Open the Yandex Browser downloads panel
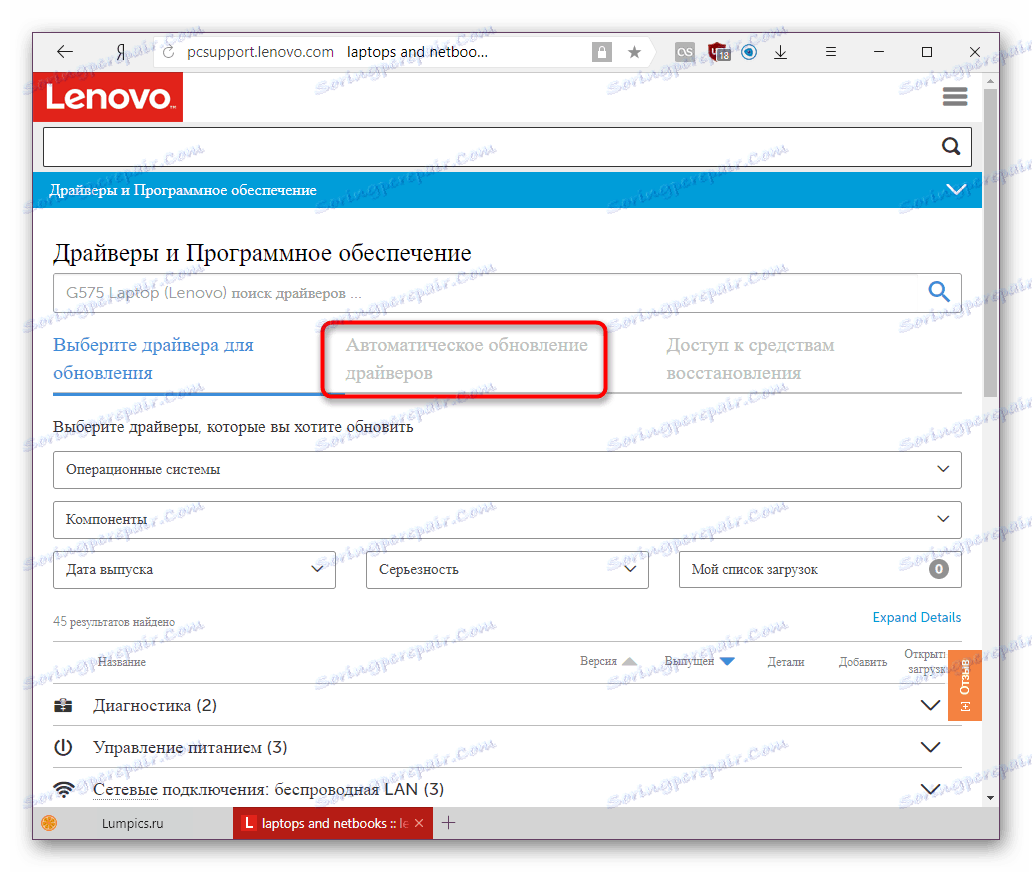 point(780,51)
